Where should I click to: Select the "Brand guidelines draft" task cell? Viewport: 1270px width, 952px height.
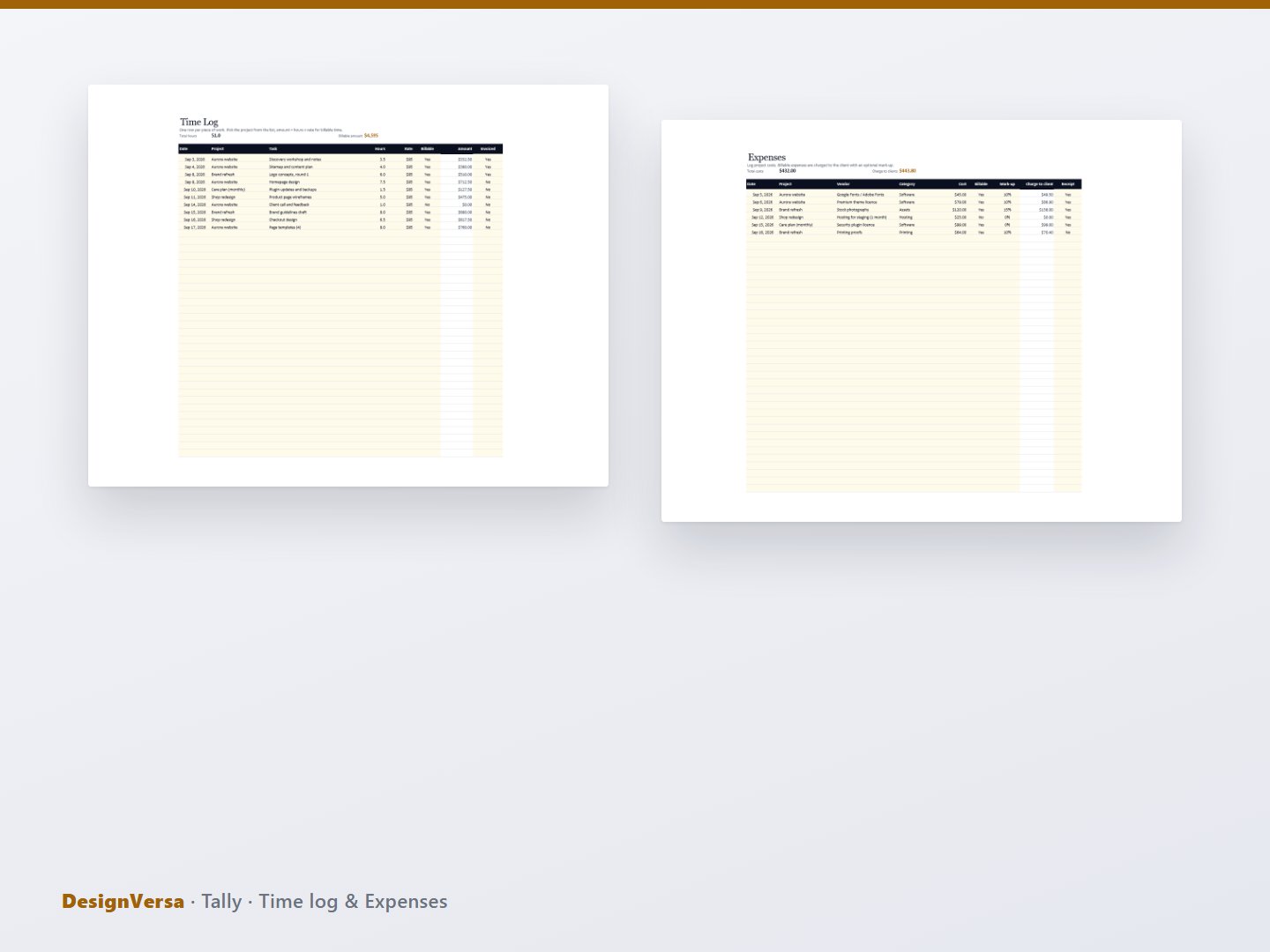point(288,212)
